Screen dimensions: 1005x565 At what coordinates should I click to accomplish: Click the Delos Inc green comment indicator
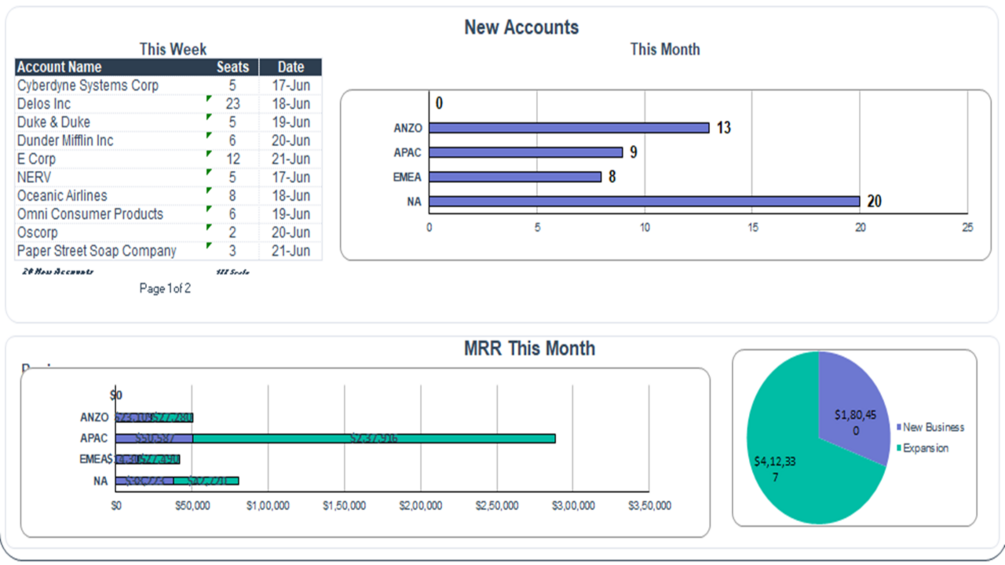[209, 98]
